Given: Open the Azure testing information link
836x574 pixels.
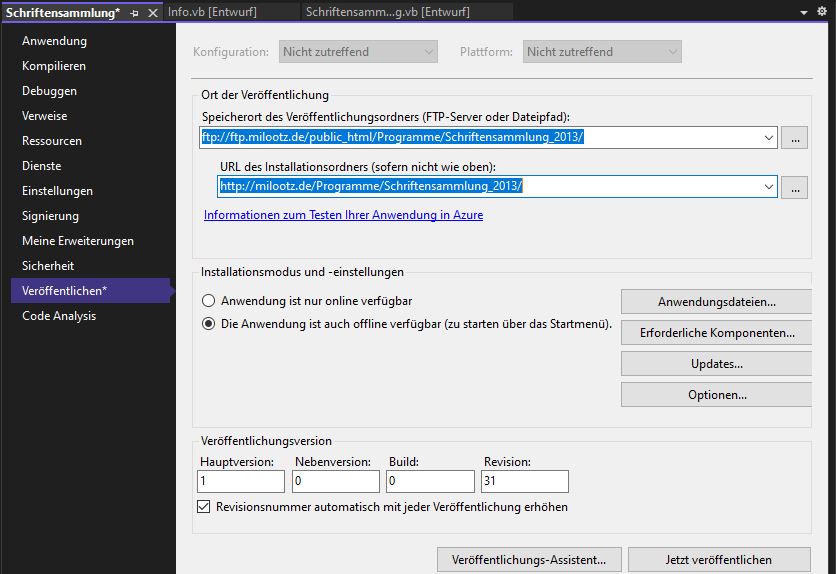Looking at the screenshot, I should (343, 215).
